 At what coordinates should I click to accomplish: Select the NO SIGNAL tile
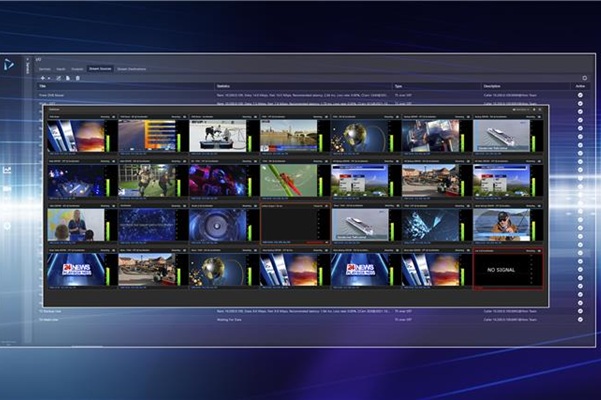pyautogui.click(x=508, y=270)
